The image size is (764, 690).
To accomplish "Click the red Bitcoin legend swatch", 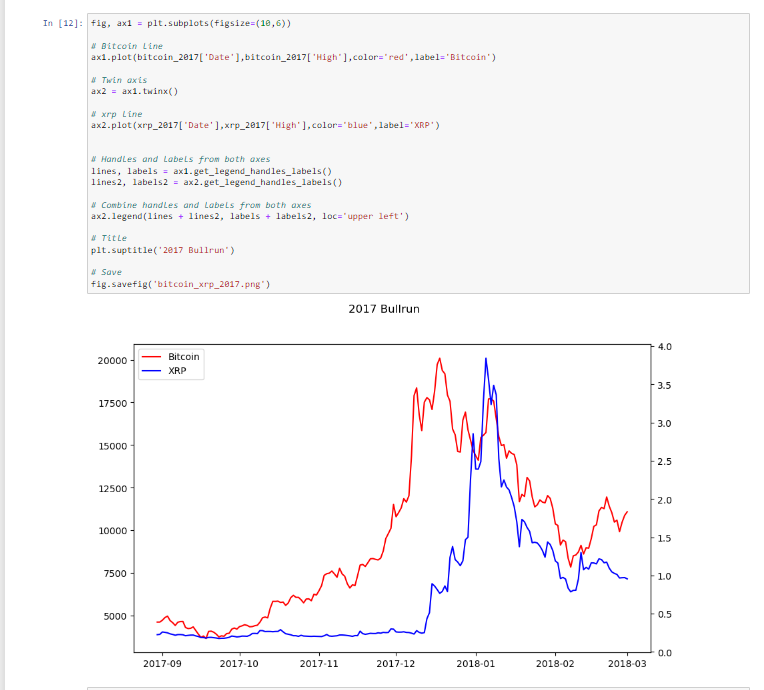I will [152, 357].
